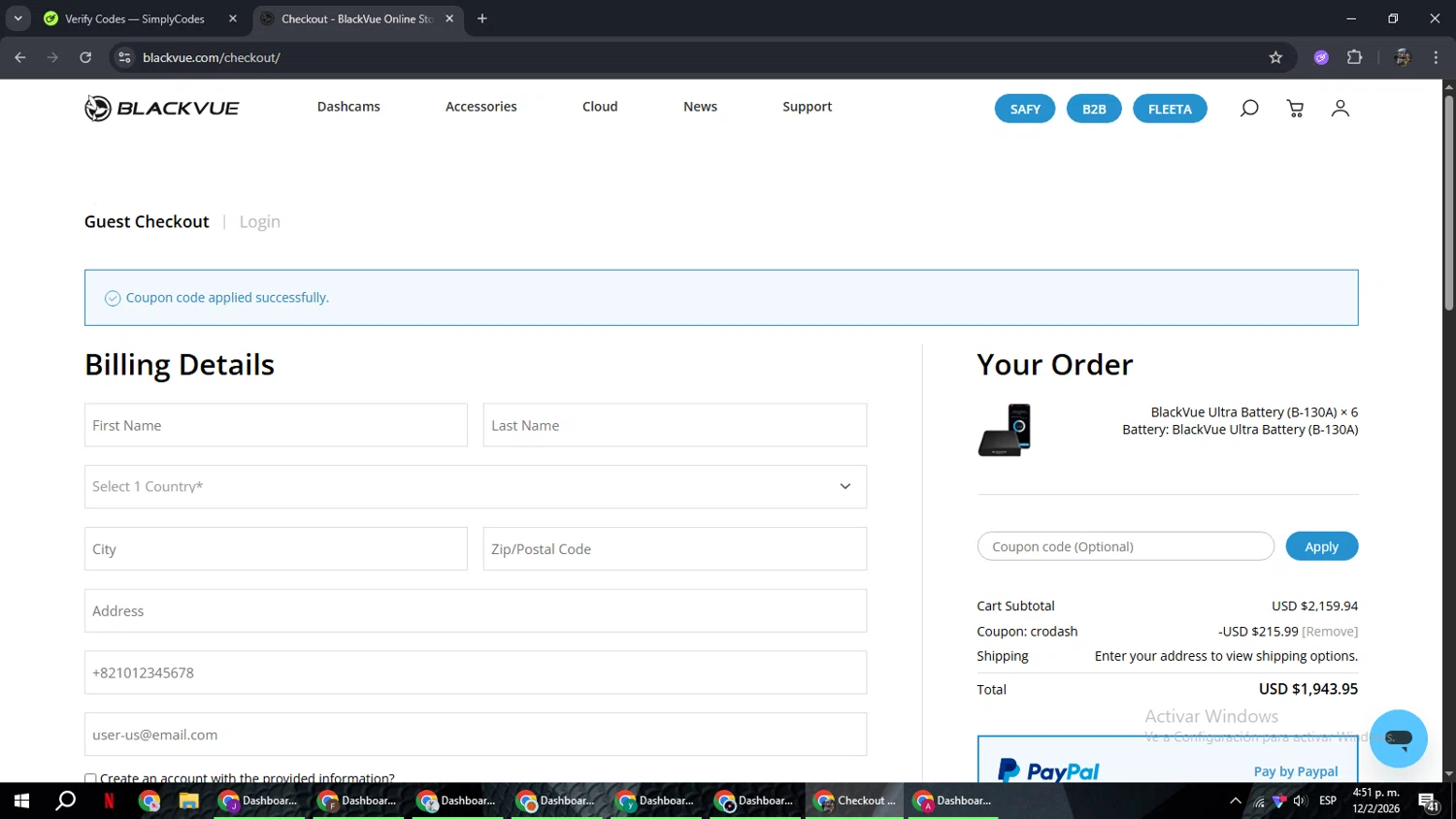Viewport: 1456px width, 819px height.
Task: Close the Checkout BlackVue tab
Action: [449, 18]
